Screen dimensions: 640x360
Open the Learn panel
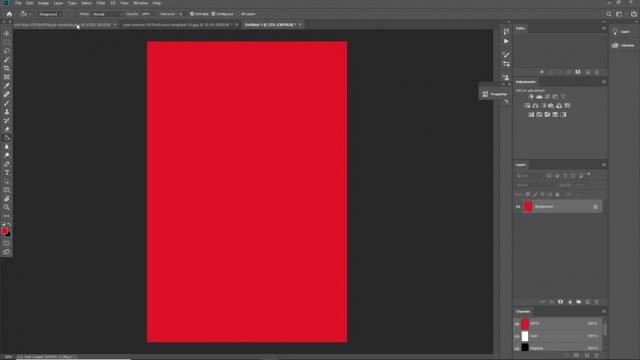point(623,32)
